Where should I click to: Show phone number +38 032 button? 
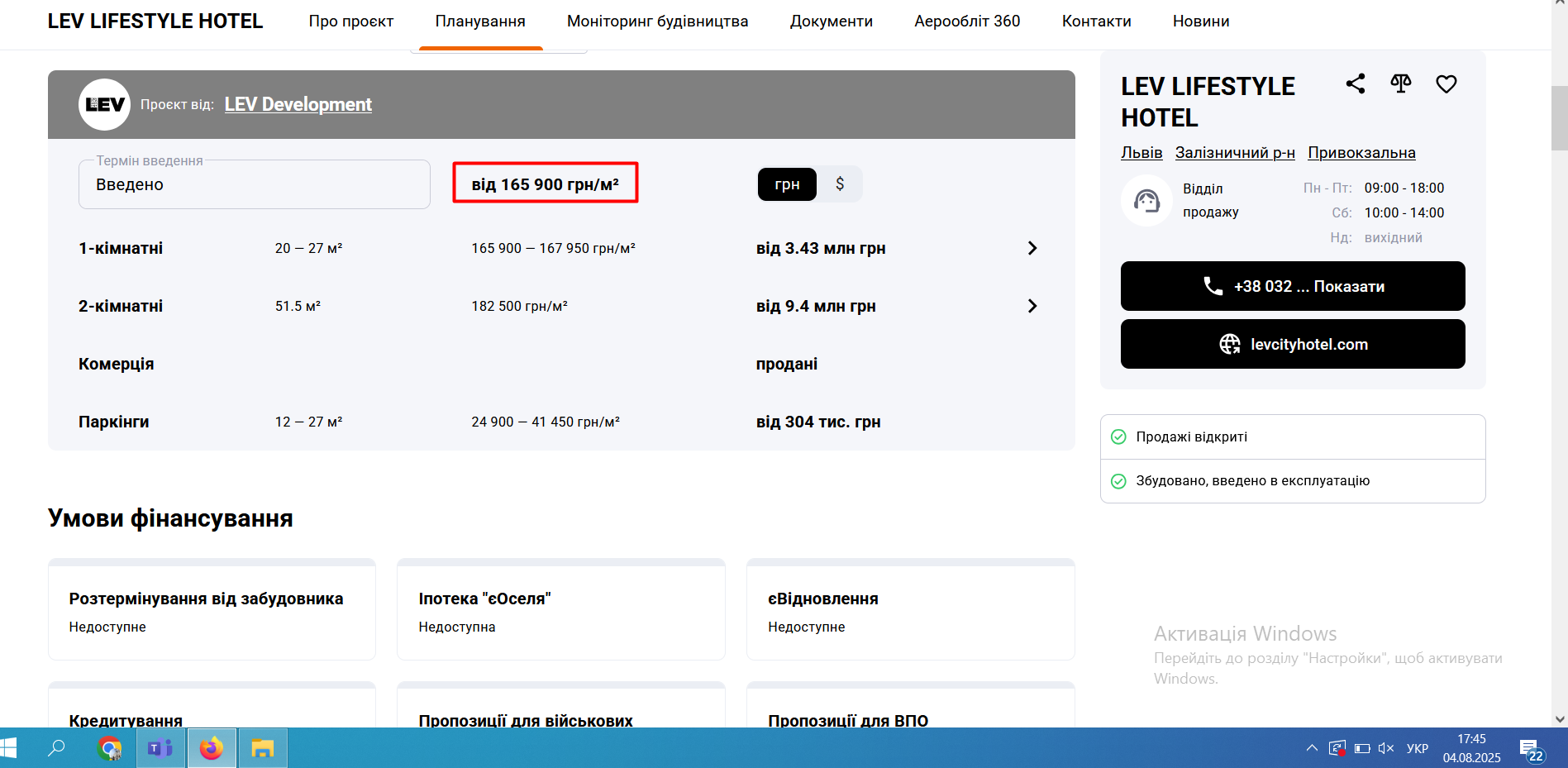coord(1293,286)
